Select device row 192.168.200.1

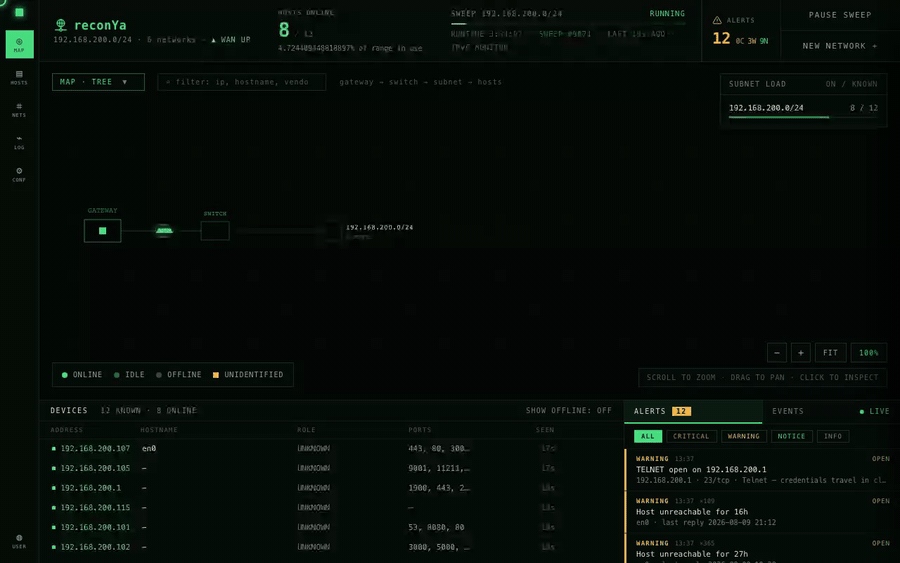(331, 488)
